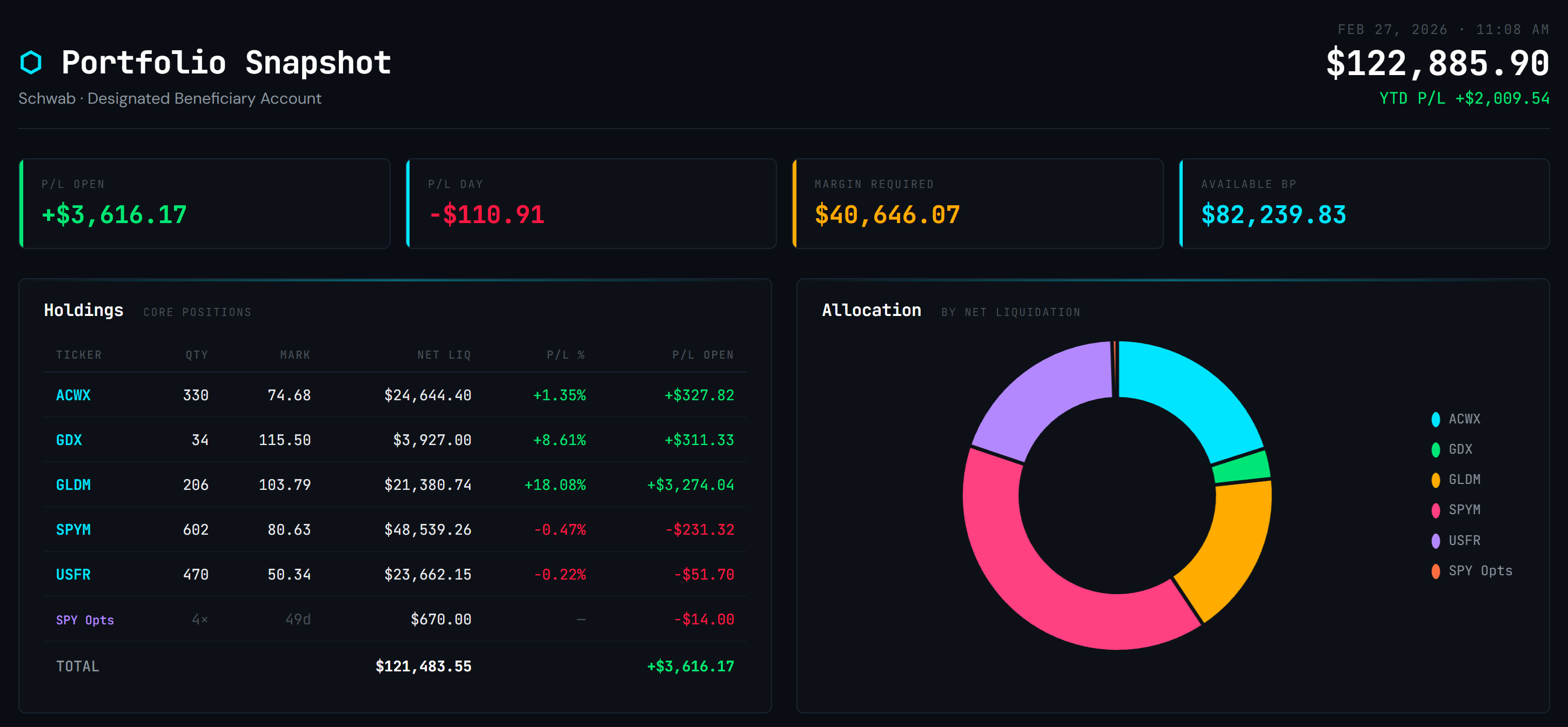Click the orange GLDM legend dot
1568x727 pixels.
[x=1435, y=480]
